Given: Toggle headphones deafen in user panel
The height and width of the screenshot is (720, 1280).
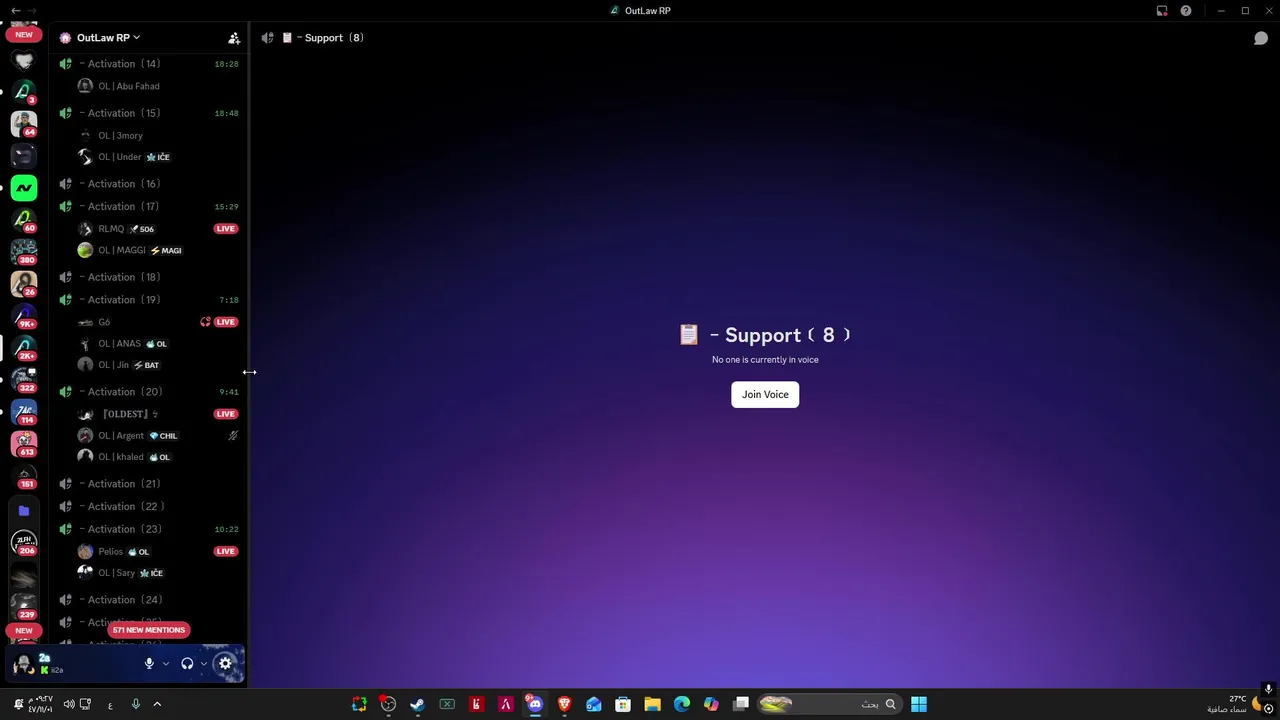Looking at the screenshot, I should pyautogui.click(x=187, y=663).
